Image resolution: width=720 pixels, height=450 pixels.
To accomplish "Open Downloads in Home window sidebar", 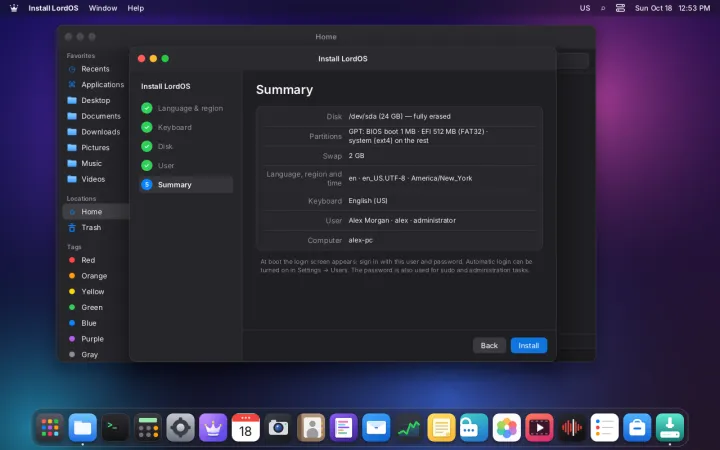I will pos(95,132).
